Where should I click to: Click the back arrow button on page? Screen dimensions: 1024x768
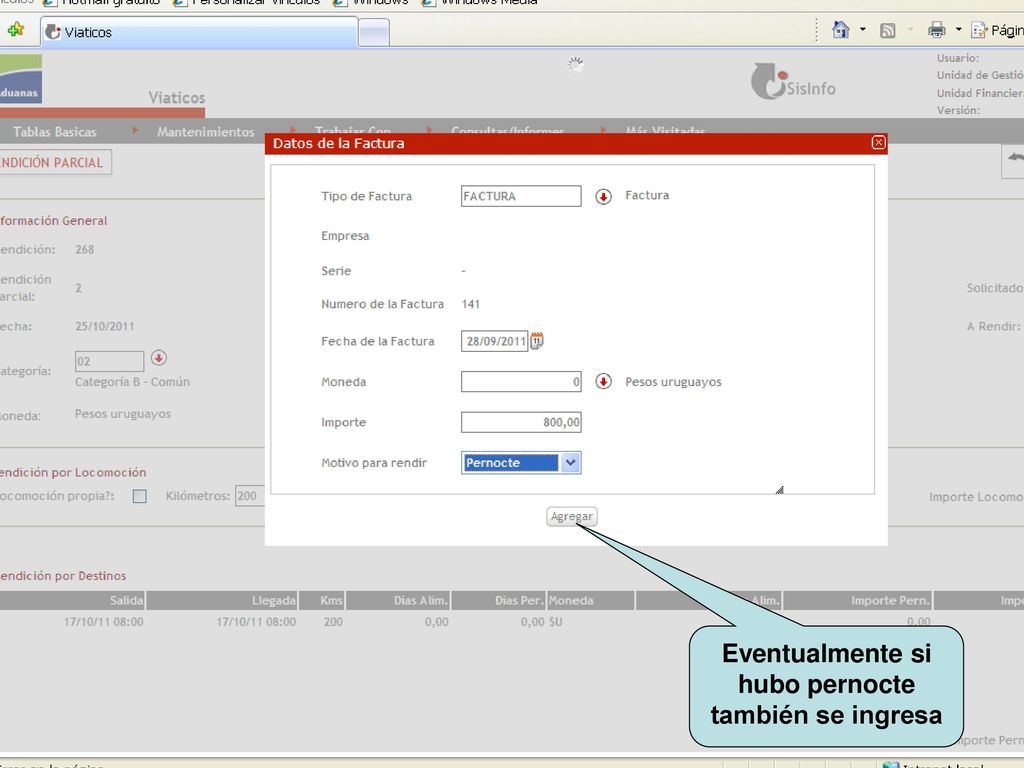point(1014,160)
